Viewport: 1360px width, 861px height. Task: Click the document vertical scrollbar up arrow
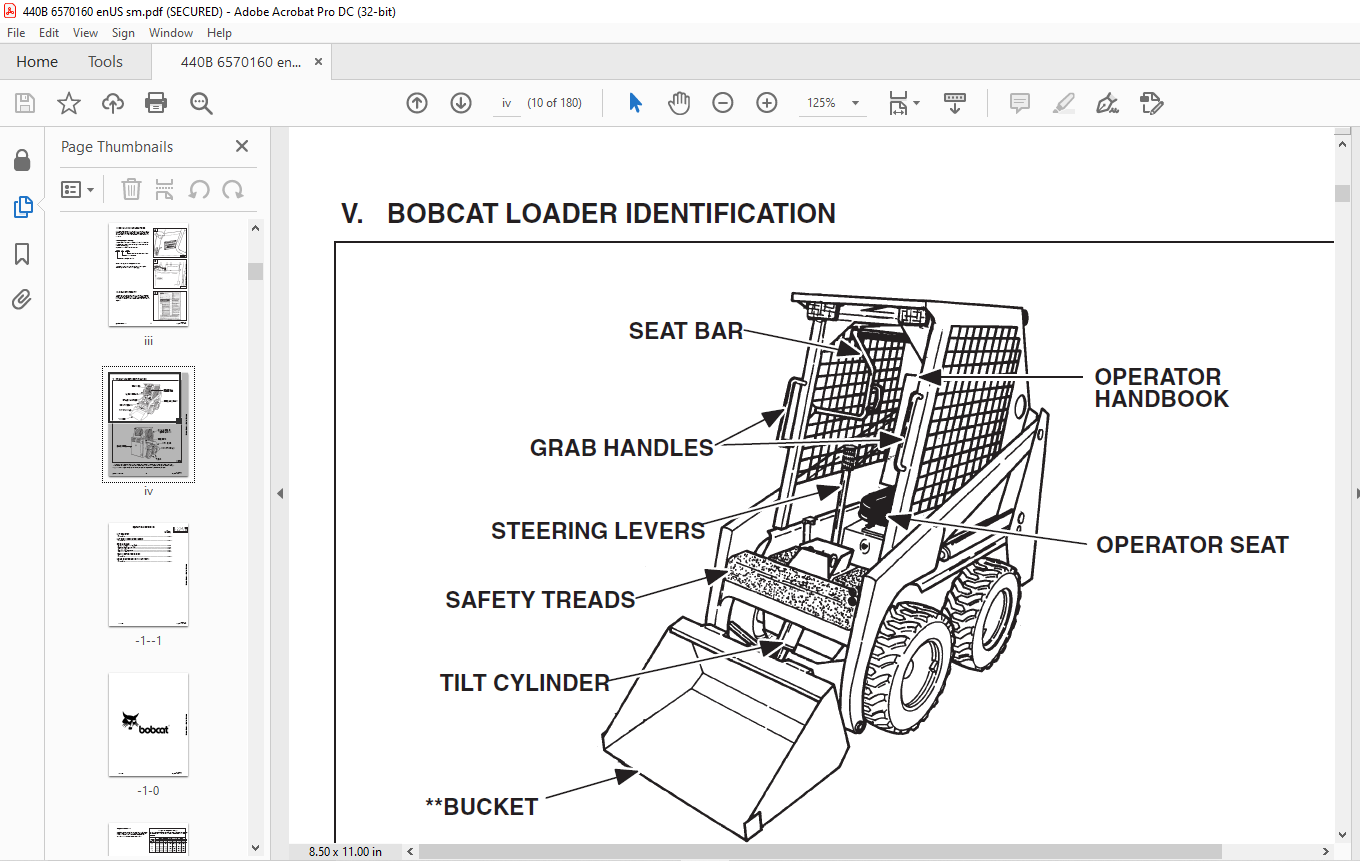click(1342, 145)
